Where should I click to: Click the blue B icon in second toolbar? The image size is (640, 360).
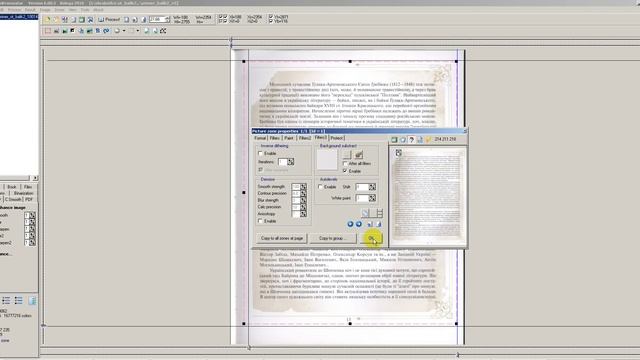click(x=98, y=31)
